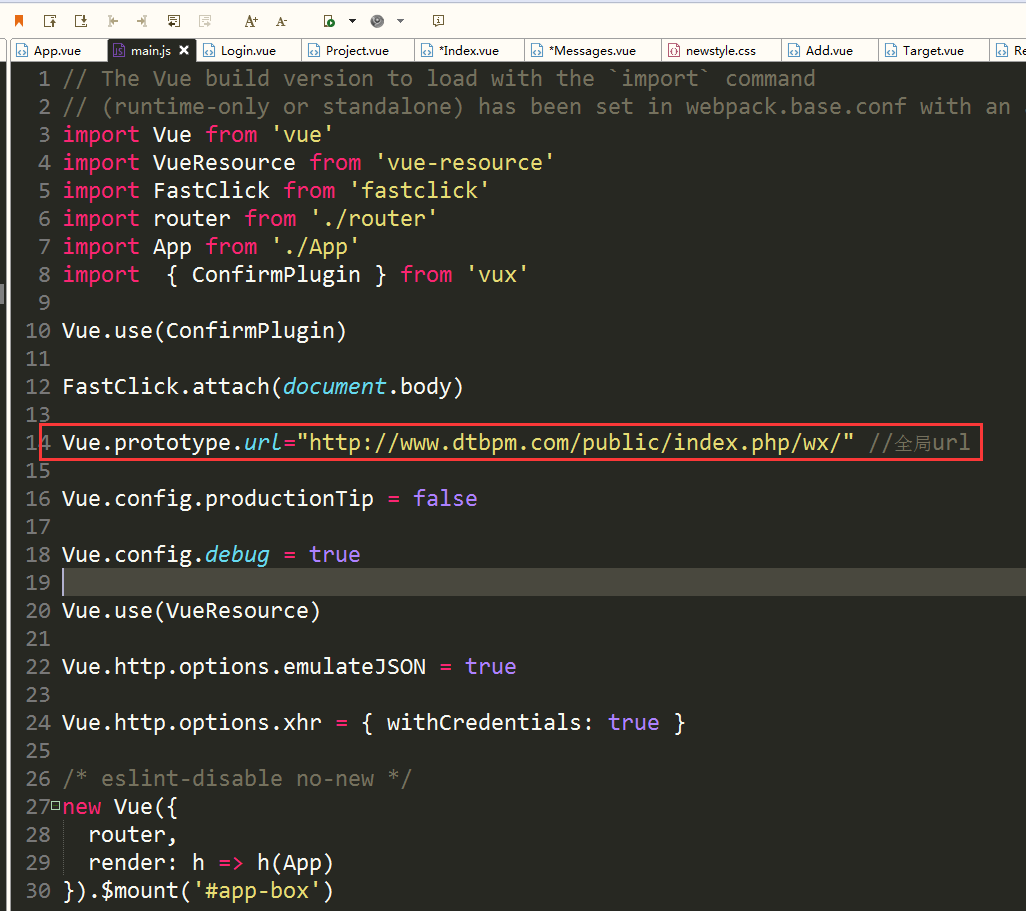
Task: Click the './App' import path
Action: [315, 247]
